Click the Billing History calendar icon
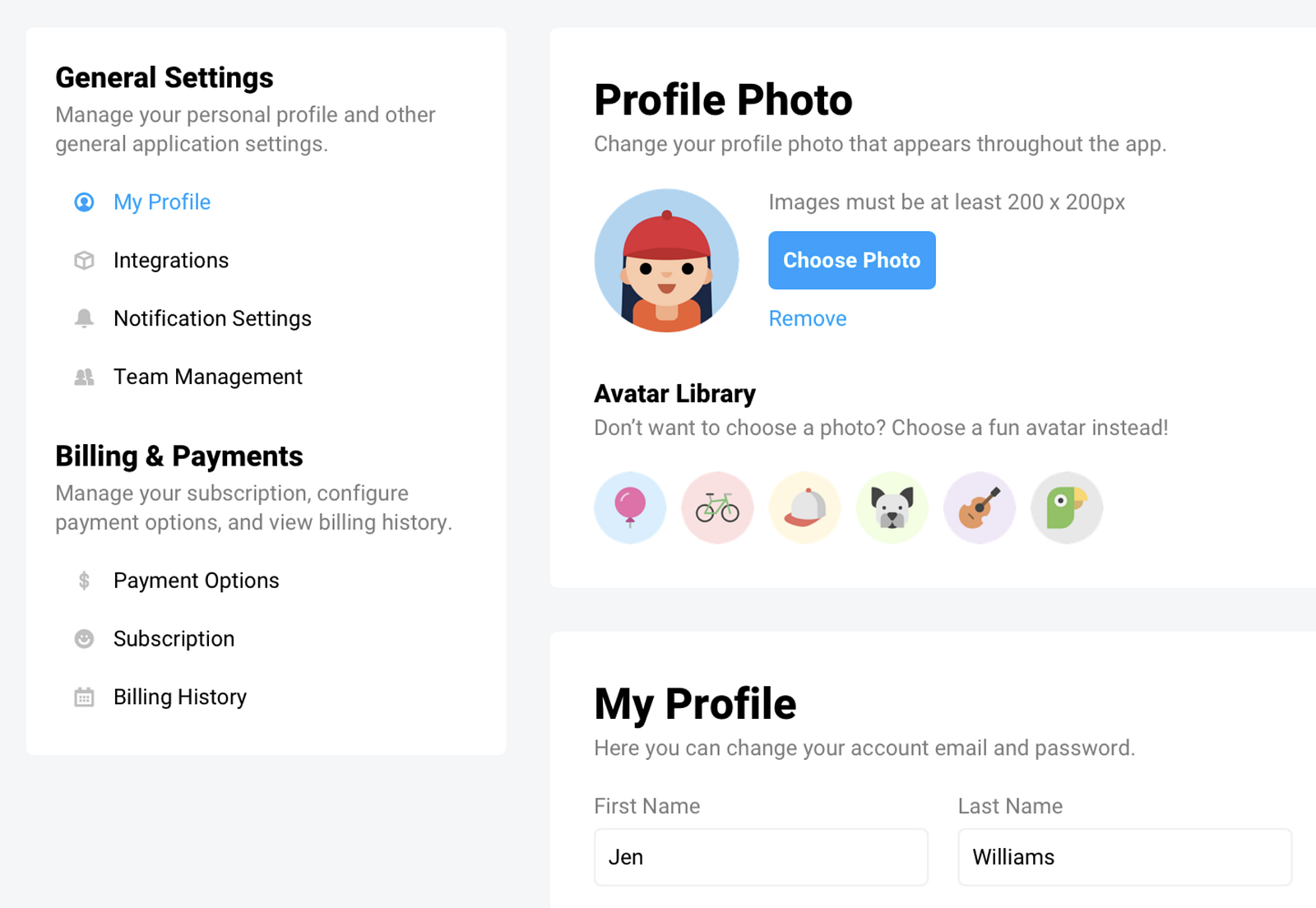 click(x=84, y=697)
